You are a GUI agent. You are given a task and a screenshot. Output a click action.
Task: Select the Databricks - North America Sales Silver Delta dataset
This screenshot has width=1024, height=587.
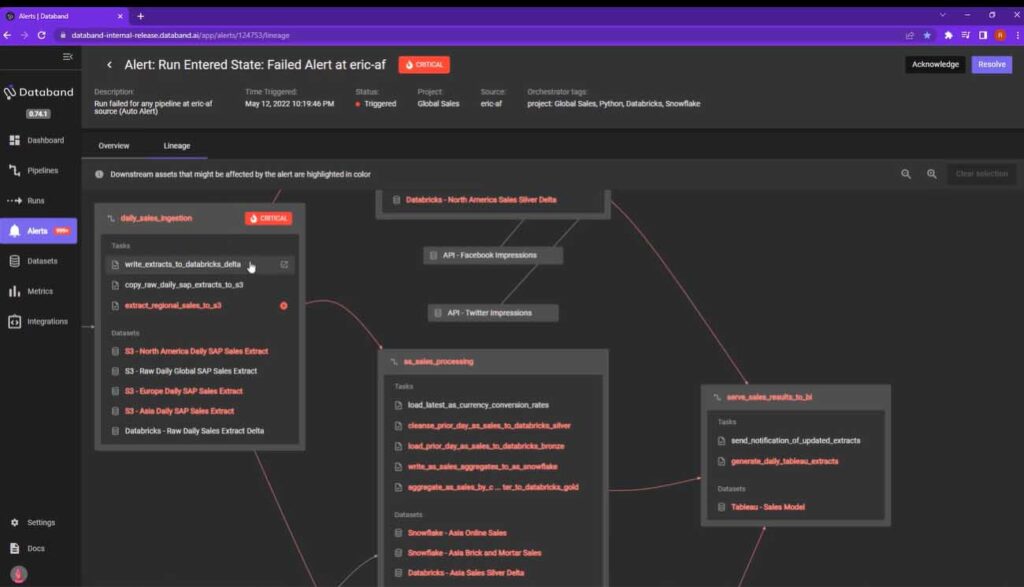coord(481,200)
